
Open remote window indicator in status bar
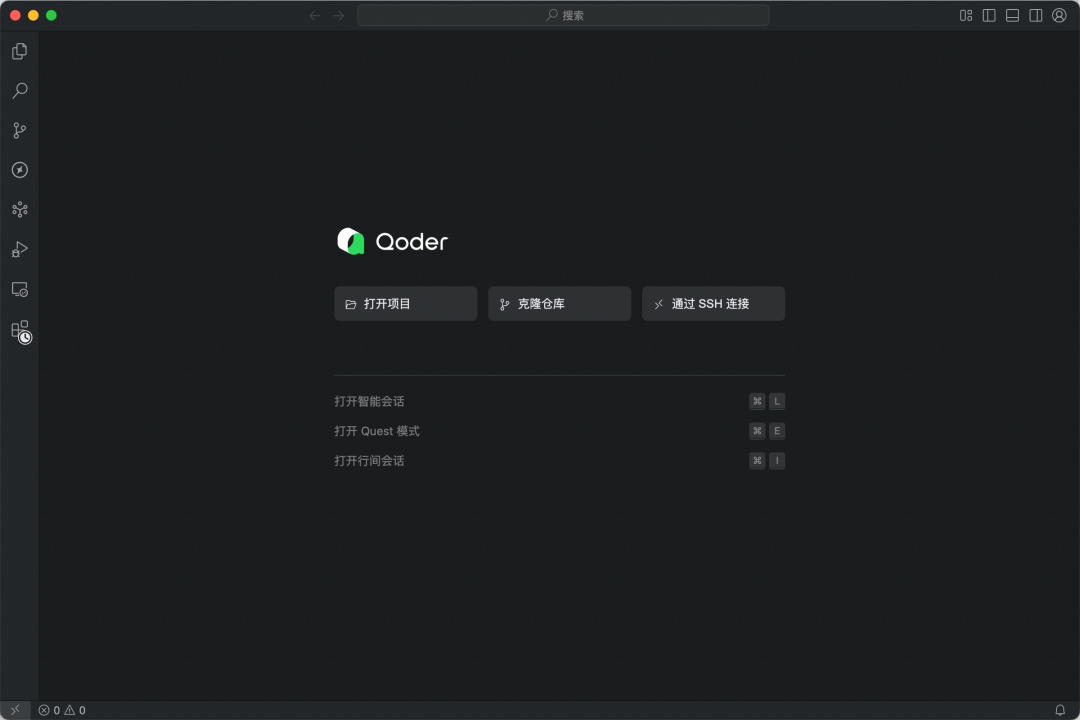pos(15,710)
